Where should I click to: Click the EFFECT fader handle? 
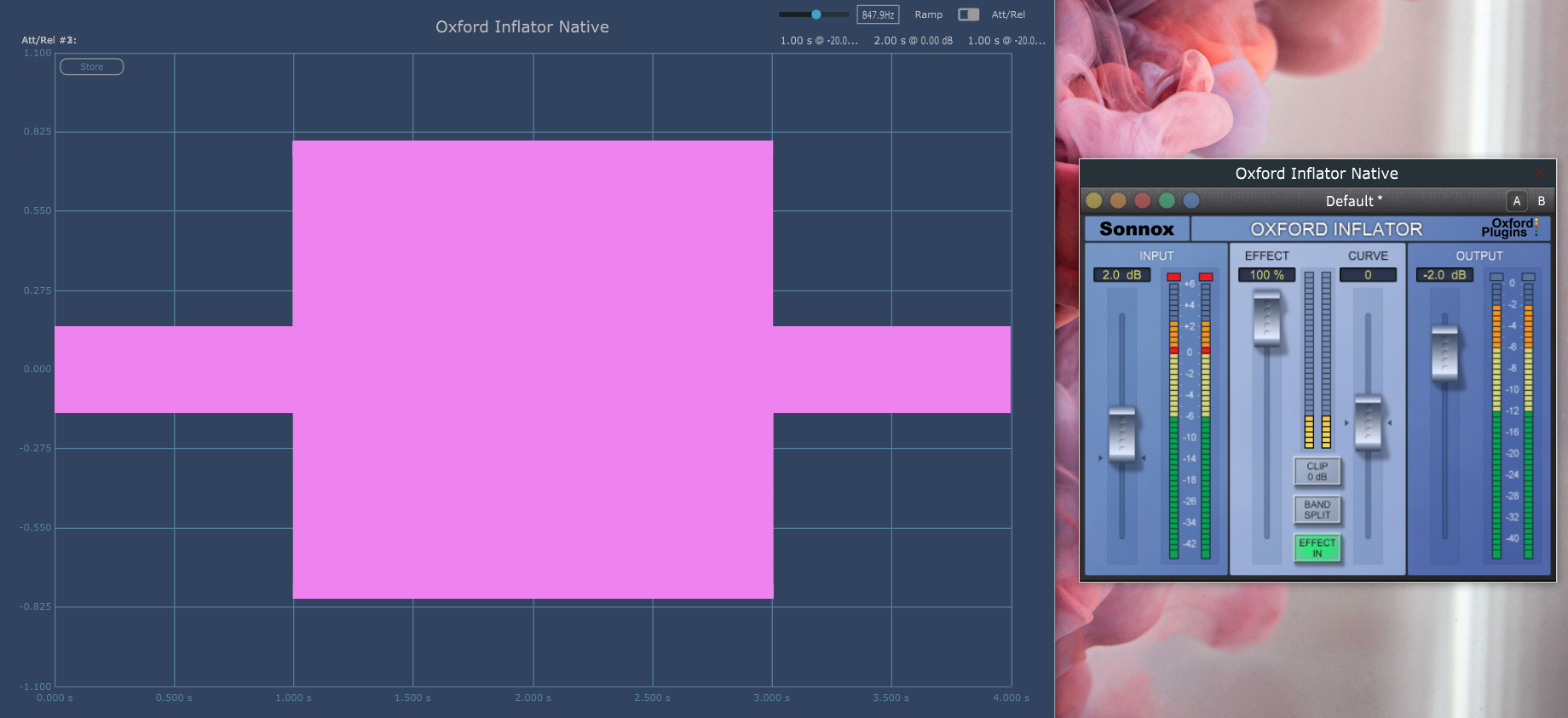[x=1267, y=319]
